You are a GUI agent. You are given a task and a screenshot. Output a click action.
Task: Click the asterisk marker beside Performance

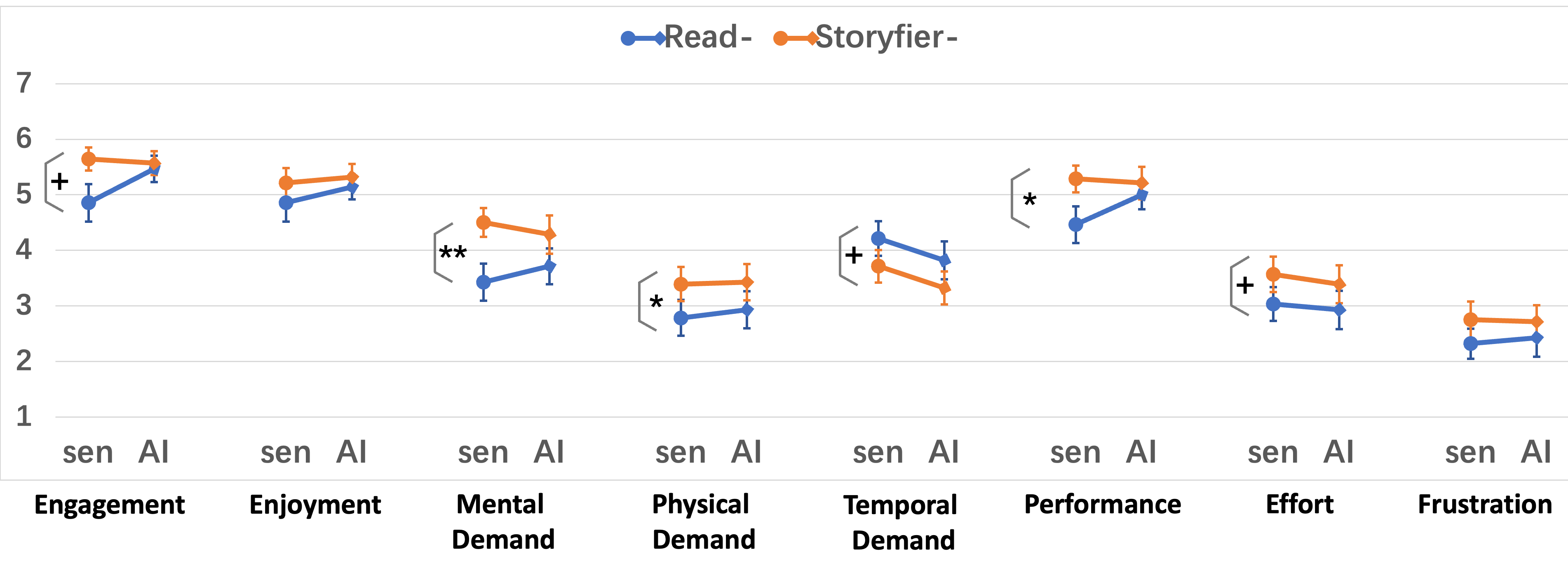tap(1029, 200)
